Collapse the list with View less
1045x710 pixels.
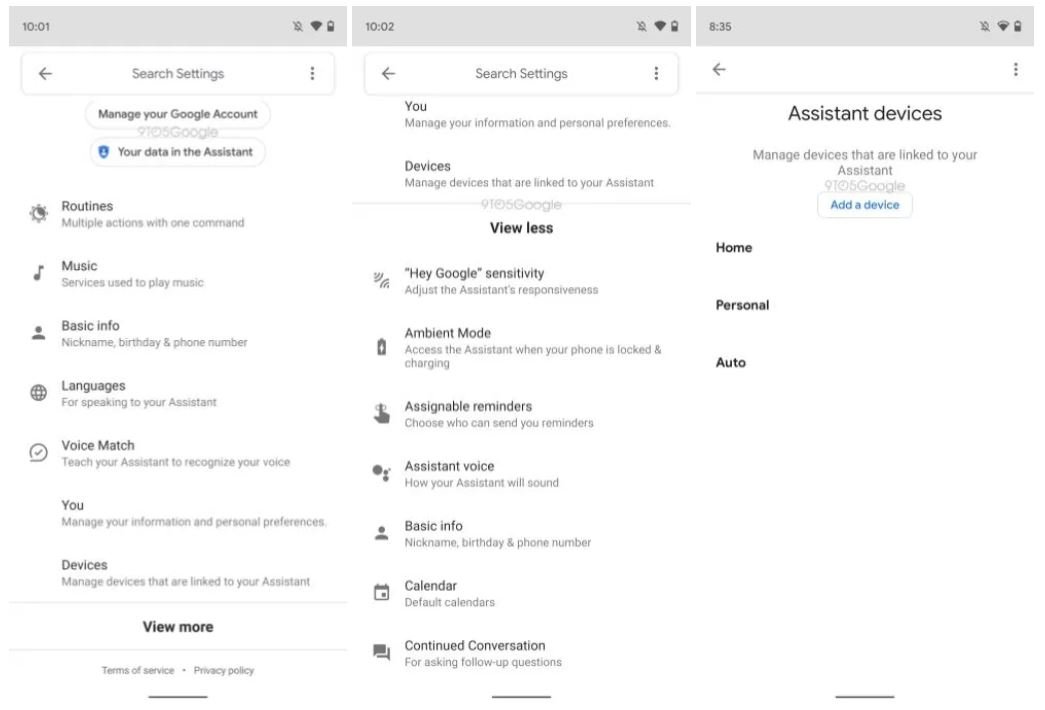521,228
